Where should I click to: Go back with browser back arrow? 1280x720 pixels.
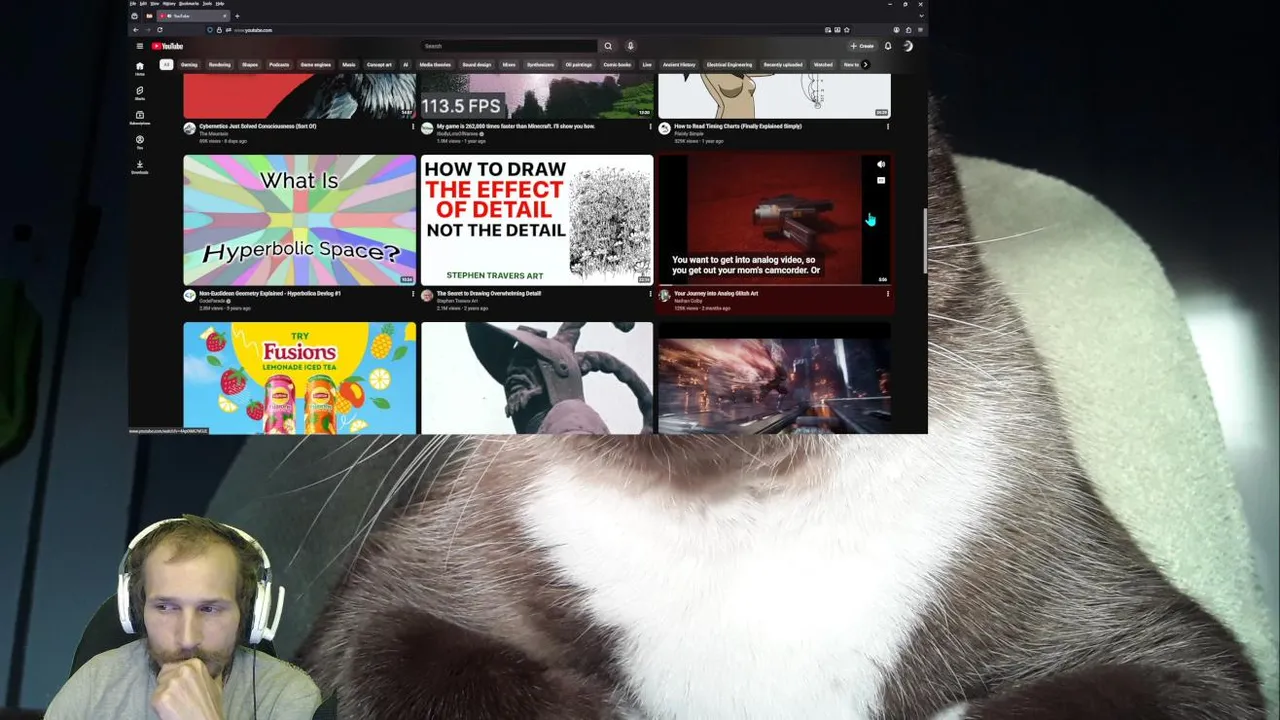click(x=136, y=30)
